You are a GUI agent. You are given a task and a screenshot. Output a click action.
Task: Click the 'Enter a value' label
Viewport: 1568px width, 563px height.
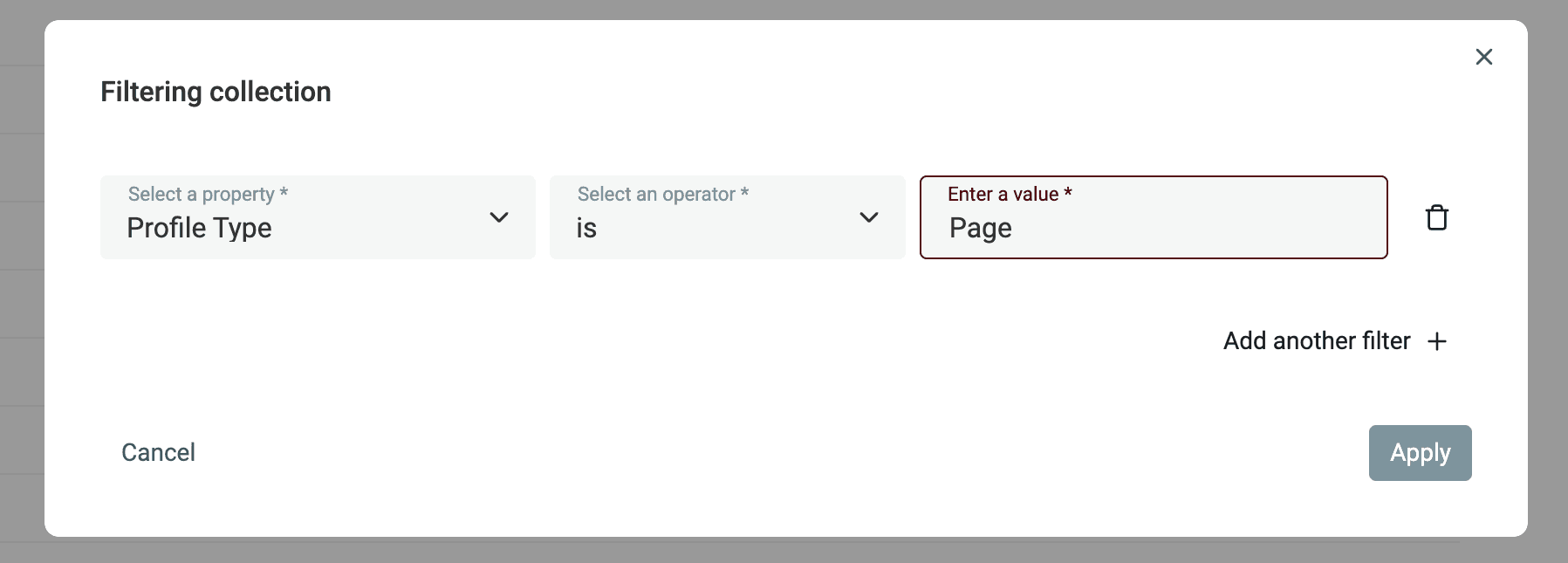[1009, 194]
